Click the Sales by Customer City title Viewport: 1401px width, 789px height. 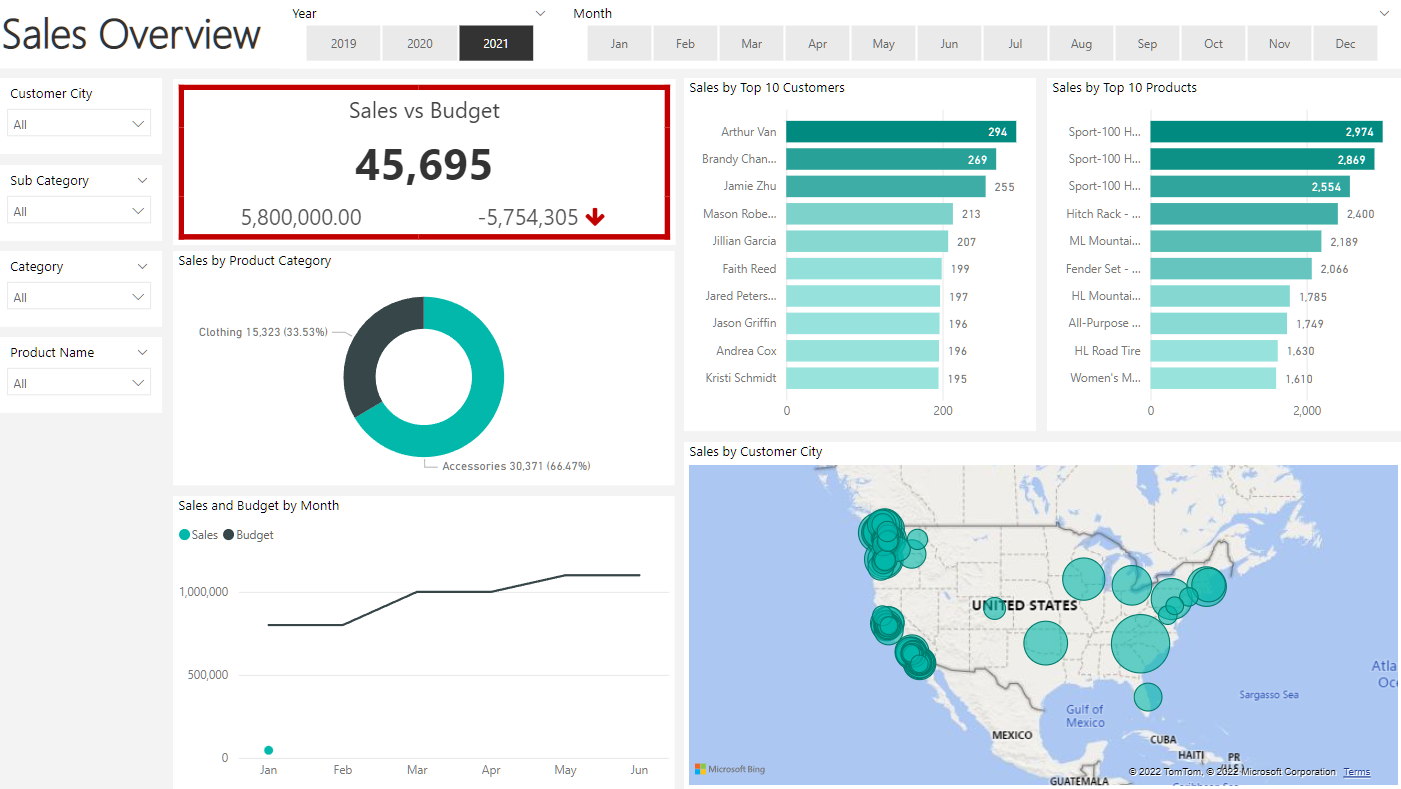[x=756, y=452]
